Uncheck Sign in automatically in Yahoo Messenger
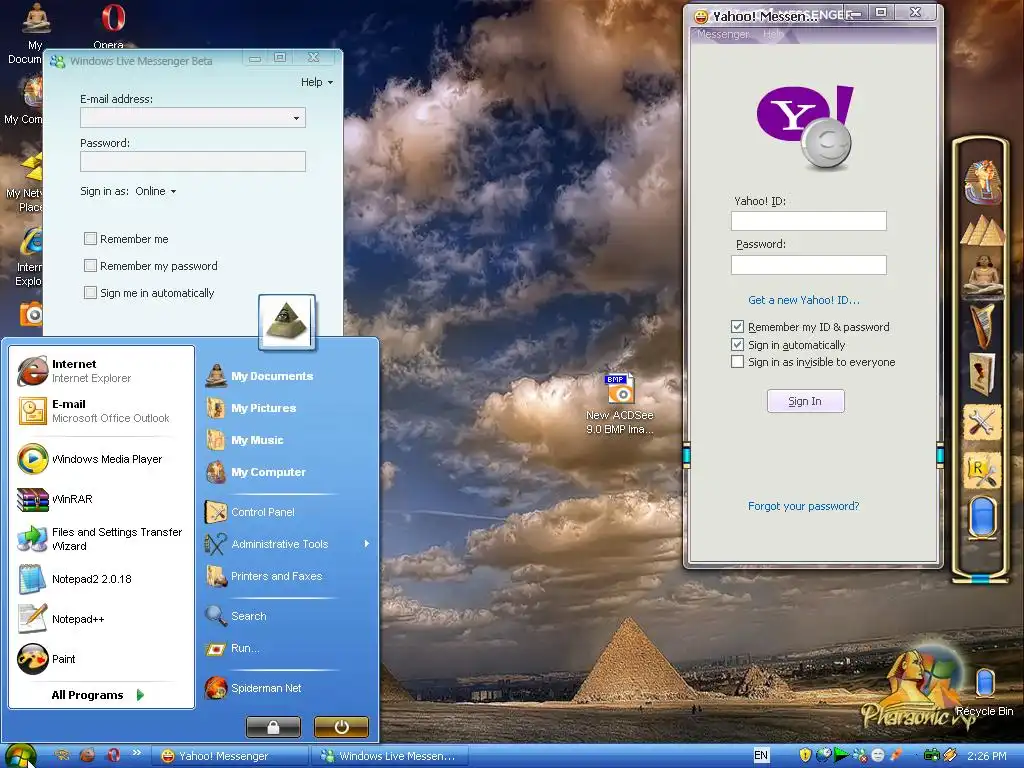Screen dimensions: 1024x768 [737, 345]
